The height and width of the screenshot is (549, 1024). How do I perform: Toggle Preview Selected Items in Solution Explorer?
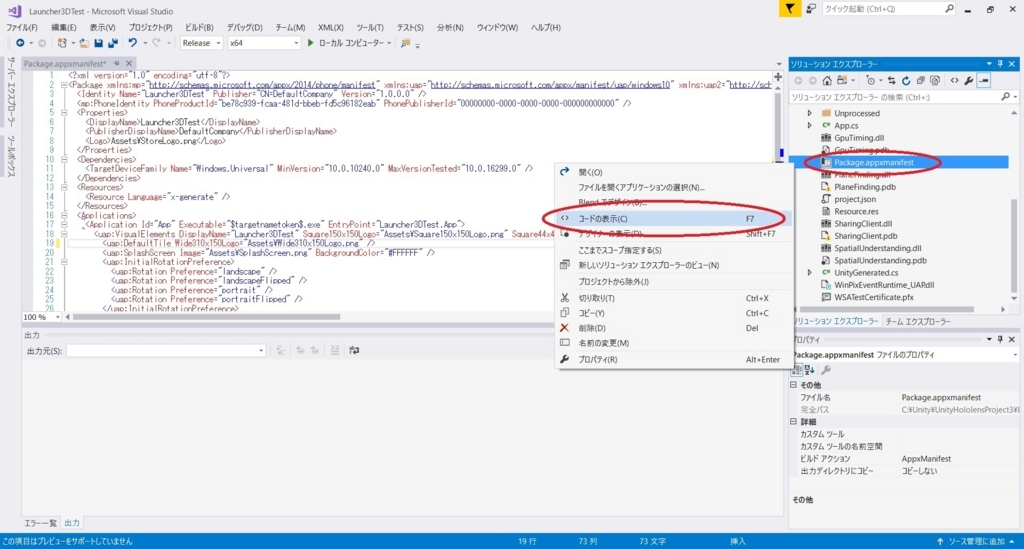click(x=984, y=81)
